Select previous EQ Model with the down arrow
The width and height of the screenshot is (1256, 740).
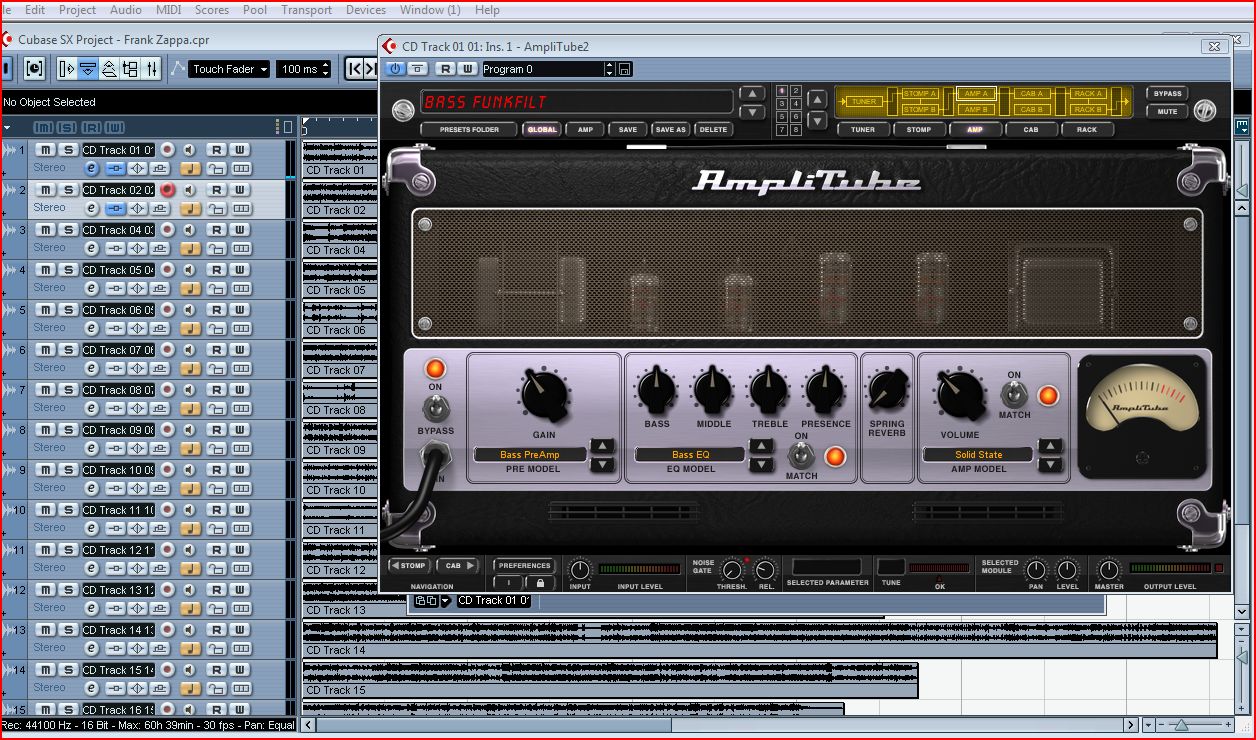(x=762, y=464)
